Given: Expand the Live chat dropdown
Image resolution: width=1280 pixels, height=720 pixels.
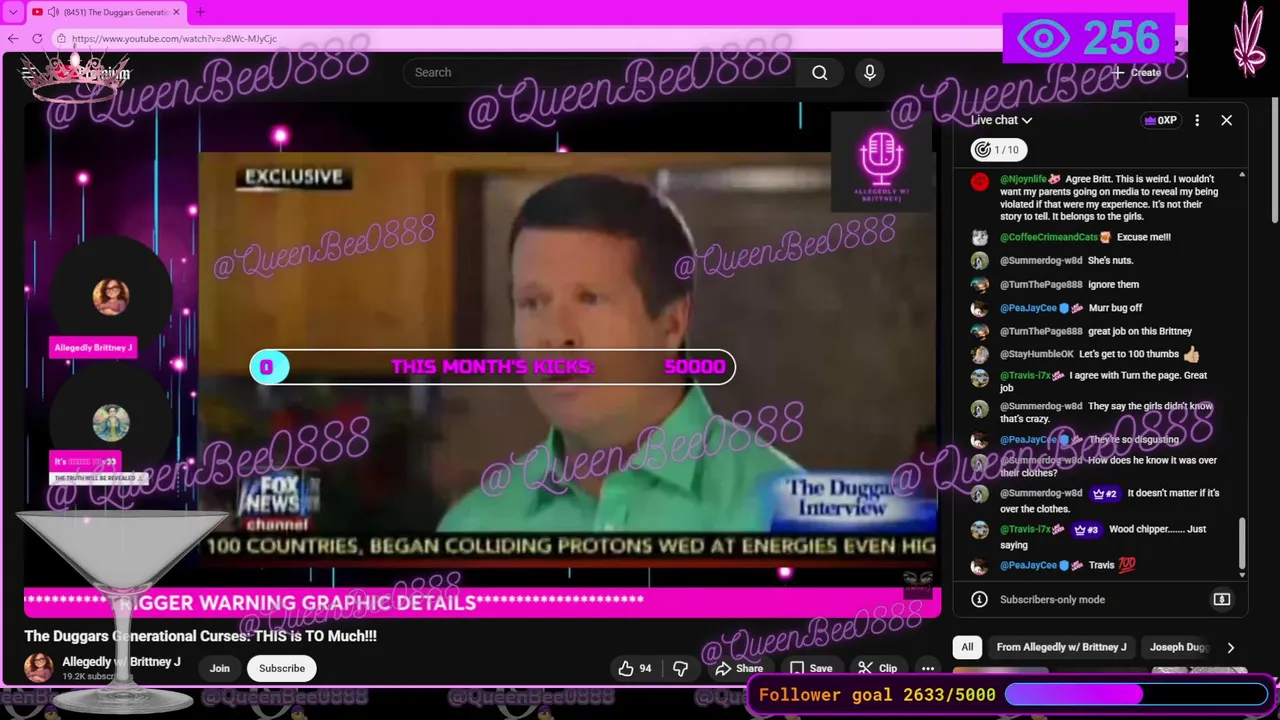Looking at the screenshot, I should click(1001, 120).
